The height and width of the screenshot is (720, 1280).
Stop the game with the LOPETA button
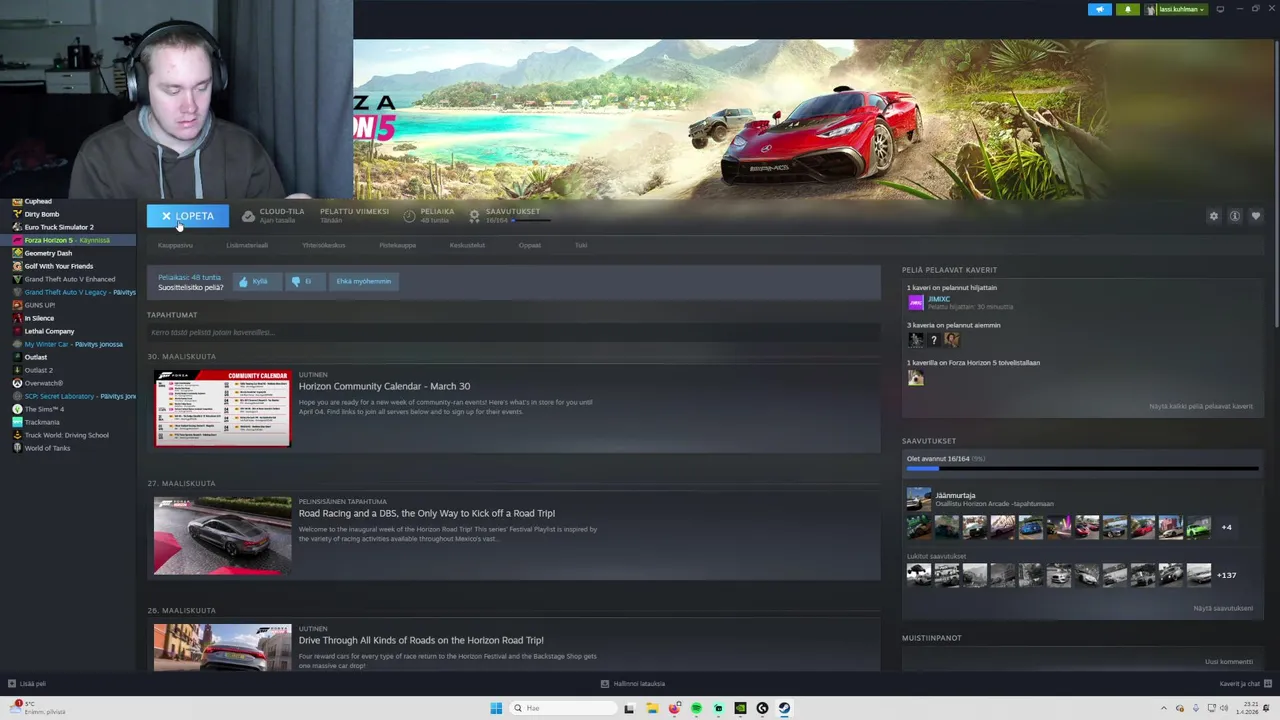point(188,216)
